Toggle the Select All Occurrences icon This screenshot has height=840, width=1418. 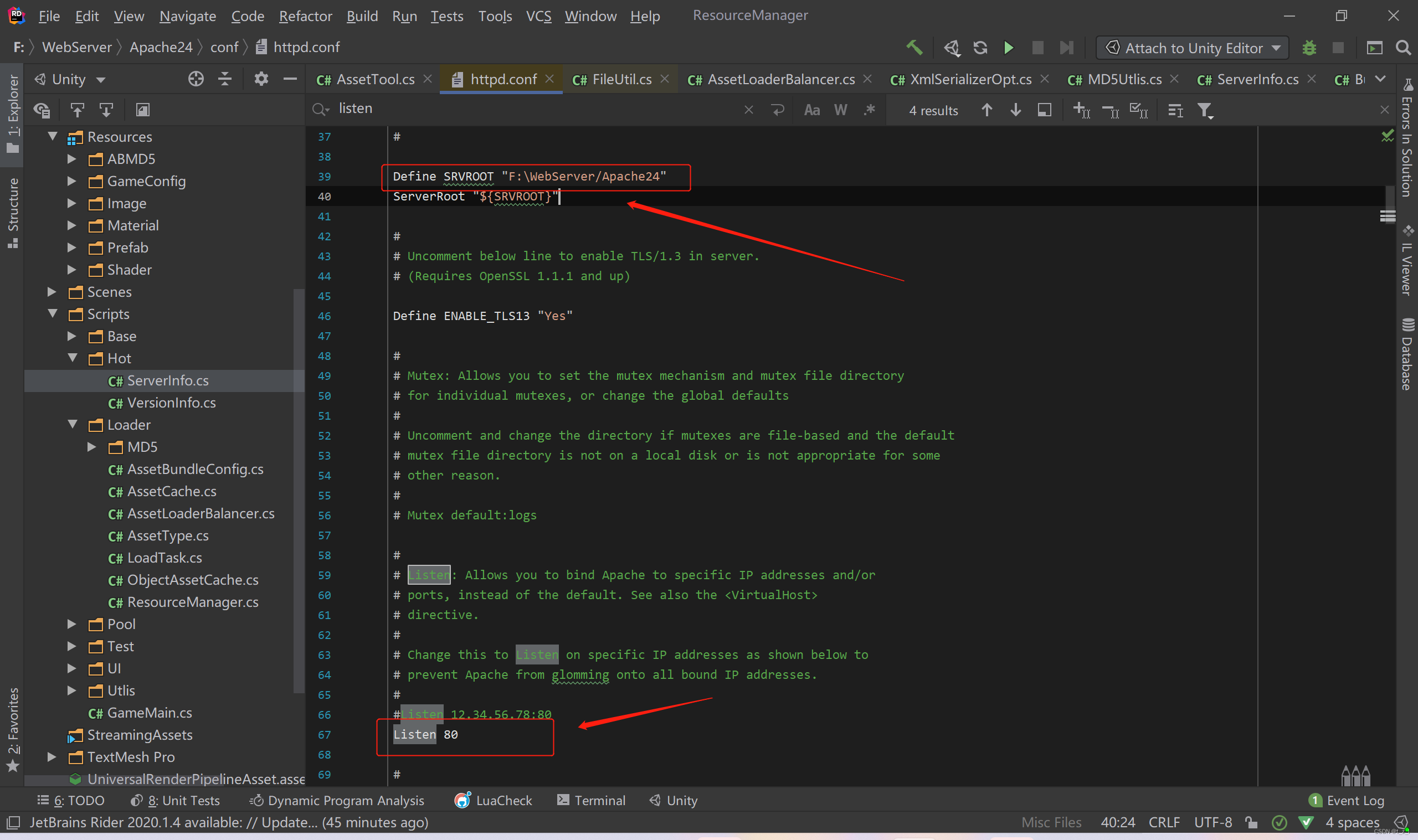click(1139, 110)
